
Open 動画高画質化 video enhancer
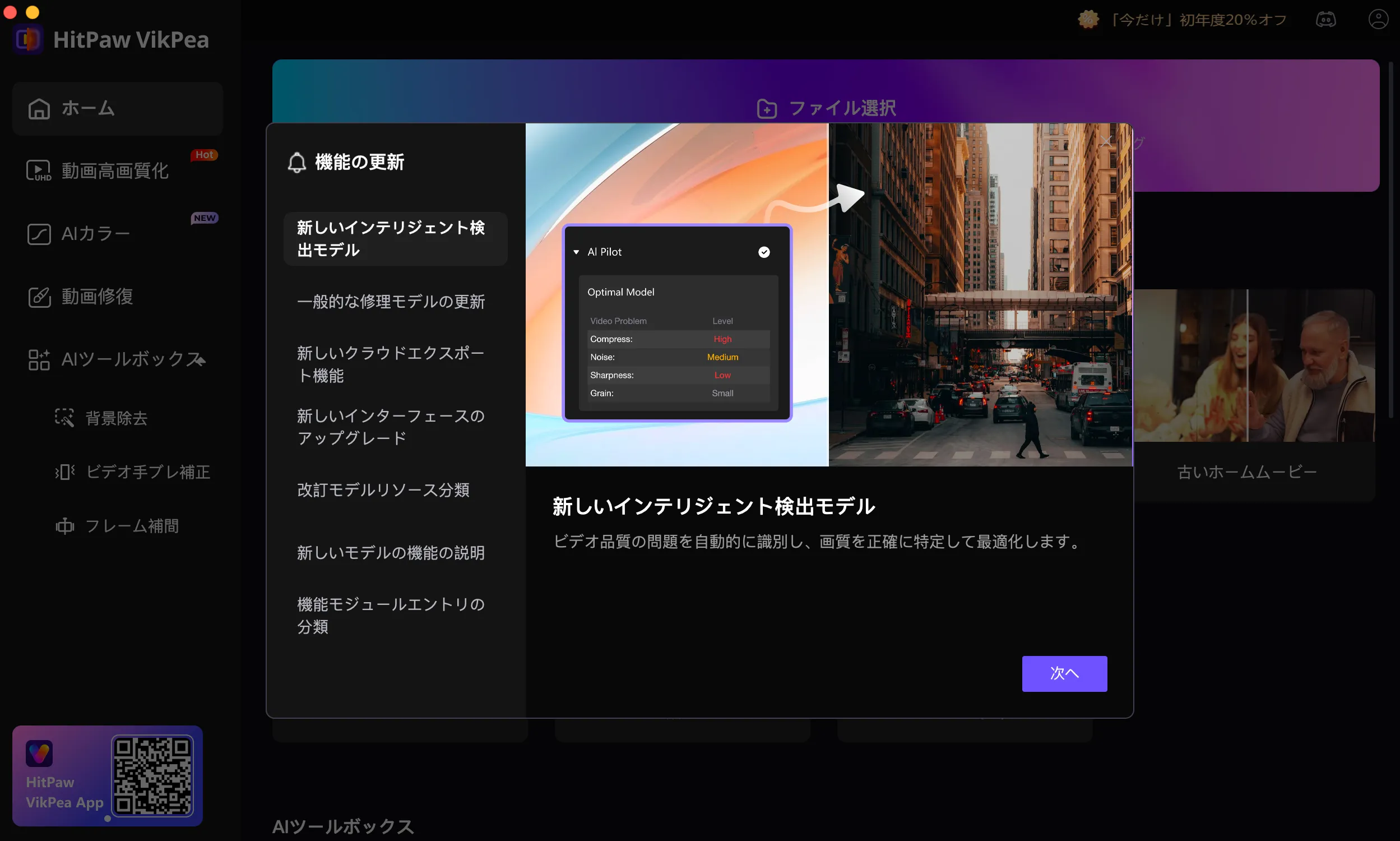click(x=117, y=170)
